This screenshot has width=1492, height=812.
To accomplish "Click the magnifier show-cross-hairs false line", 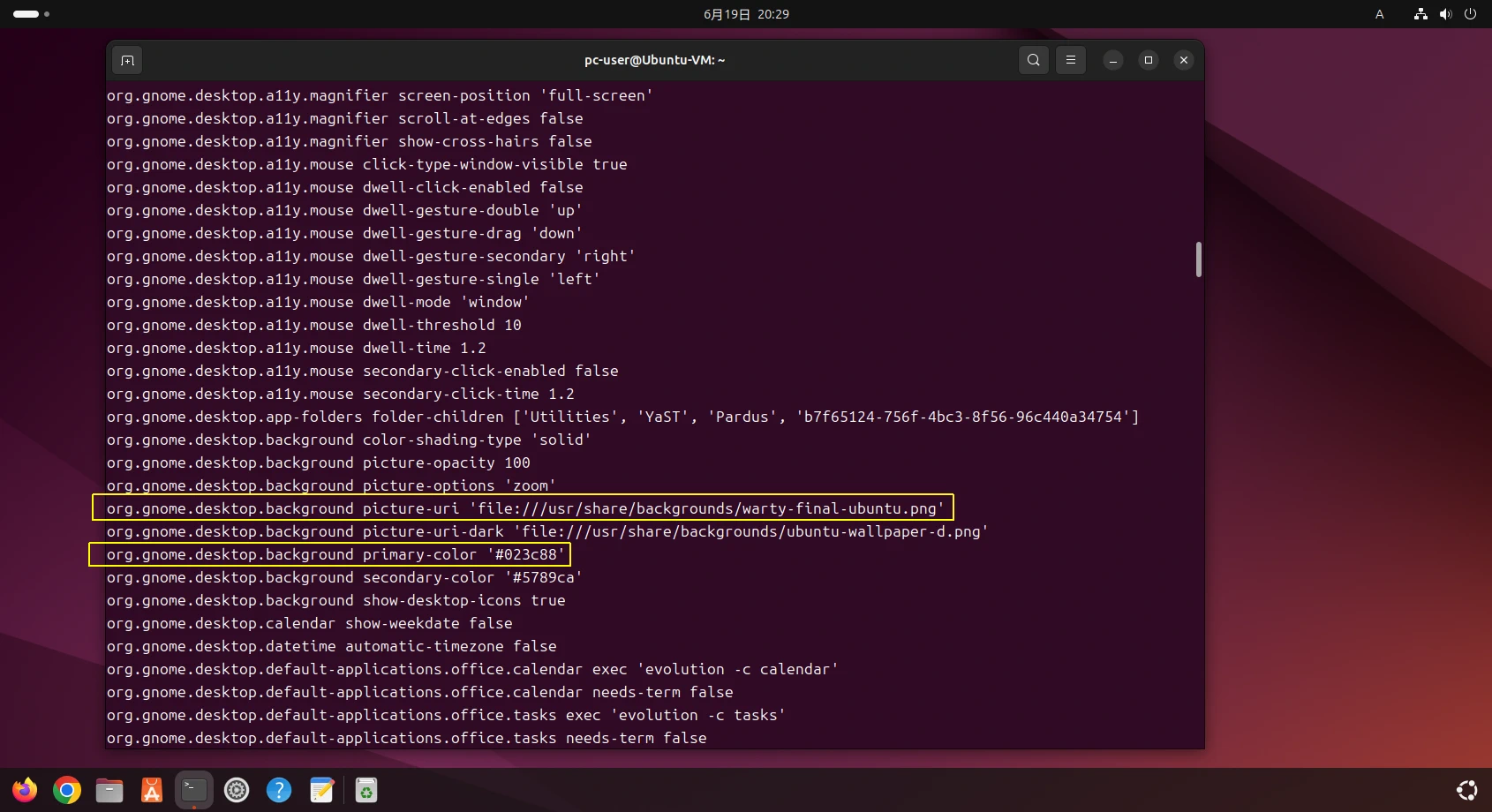I will coord(350,141).
